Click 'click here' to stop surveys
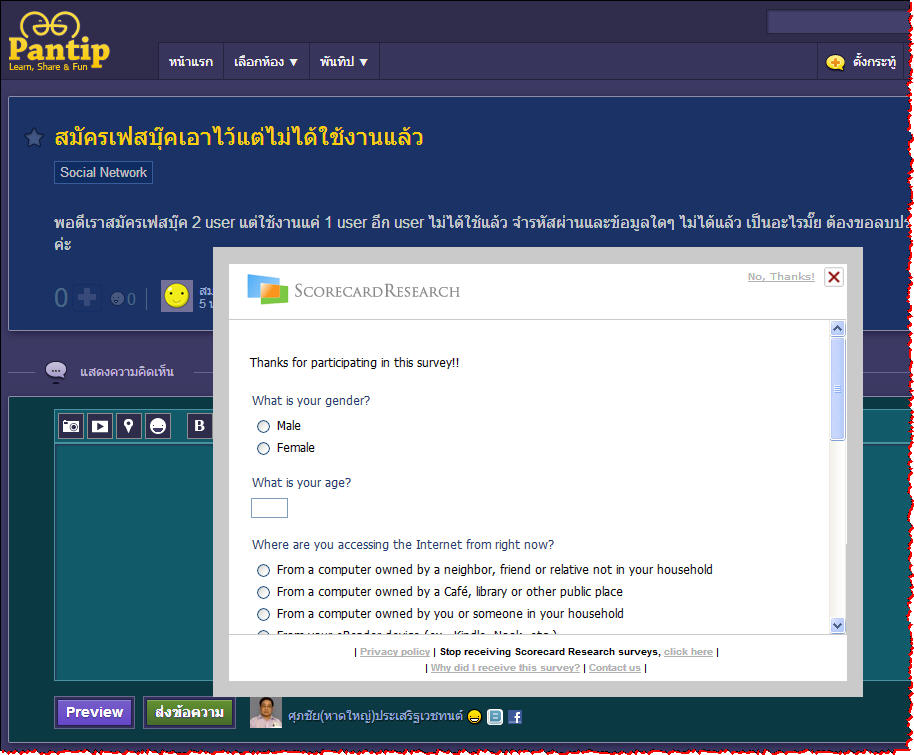914x755 pixels. (x=688, y=652)
